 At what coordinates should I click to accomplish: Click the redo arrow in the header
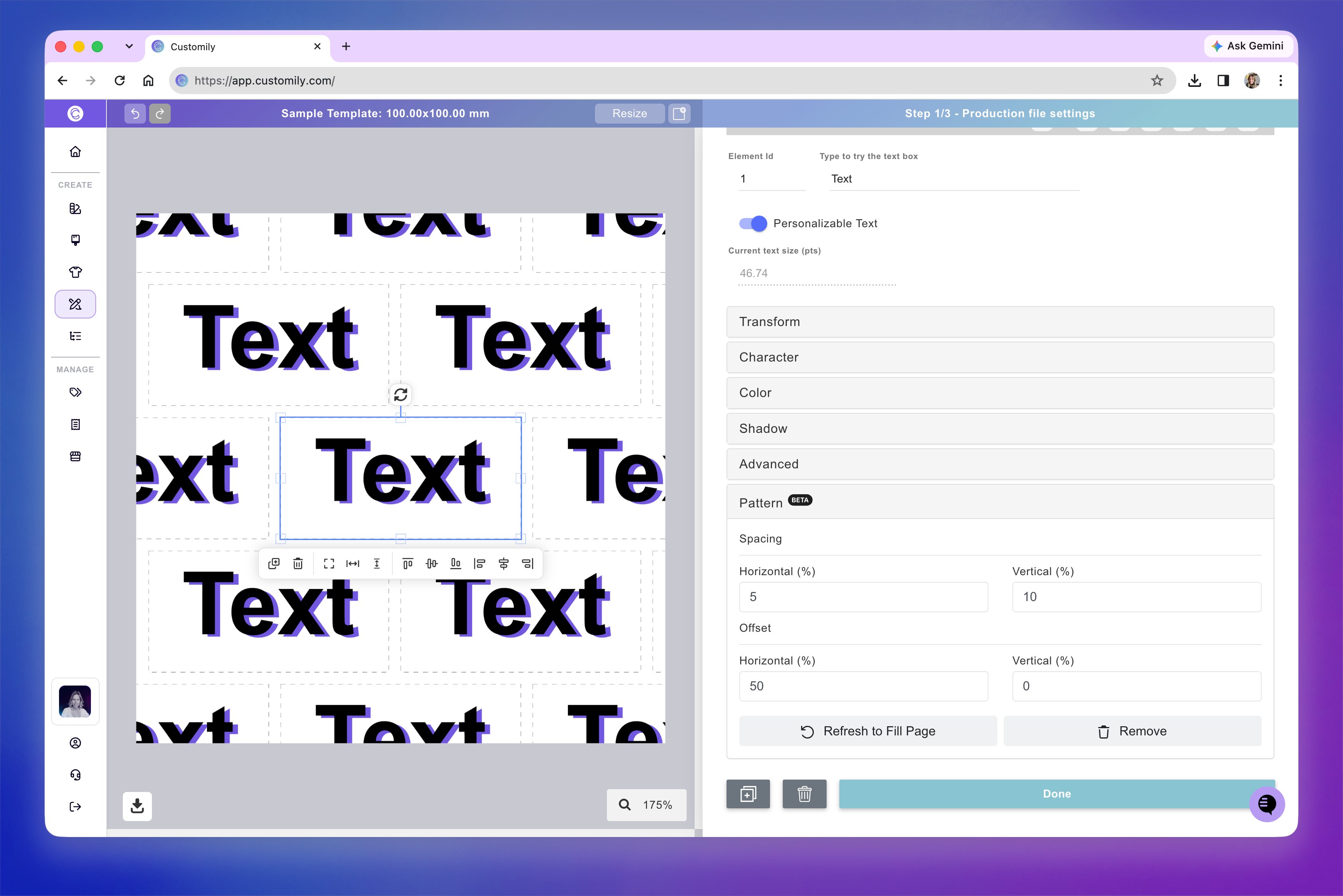coord(160,114)
